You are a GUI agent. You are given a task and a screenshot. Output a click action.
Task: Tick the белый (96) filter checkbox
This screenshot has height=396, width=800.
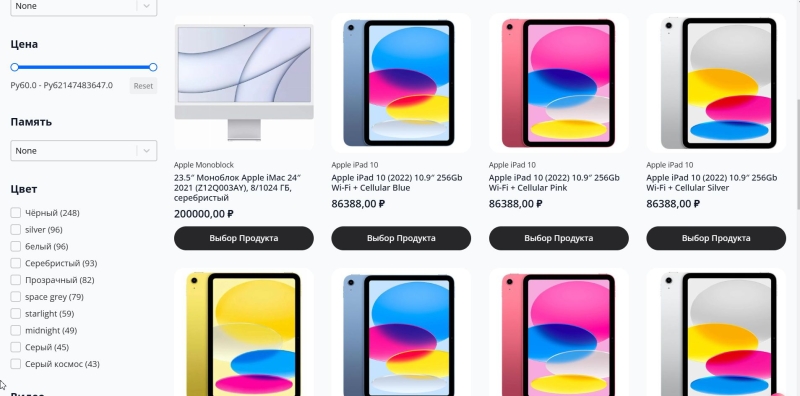[16, 246]
